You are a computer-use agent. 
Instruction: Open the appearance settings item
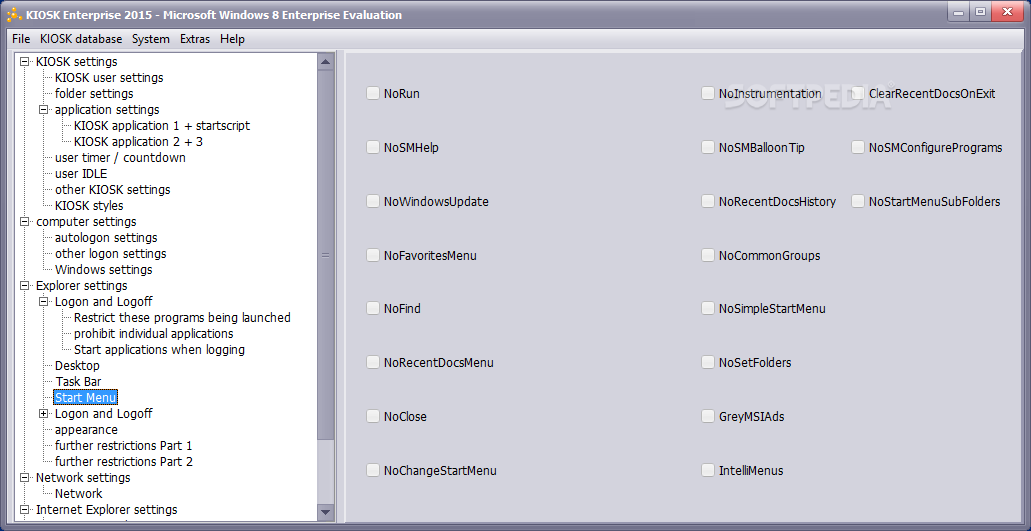(86, 429)
